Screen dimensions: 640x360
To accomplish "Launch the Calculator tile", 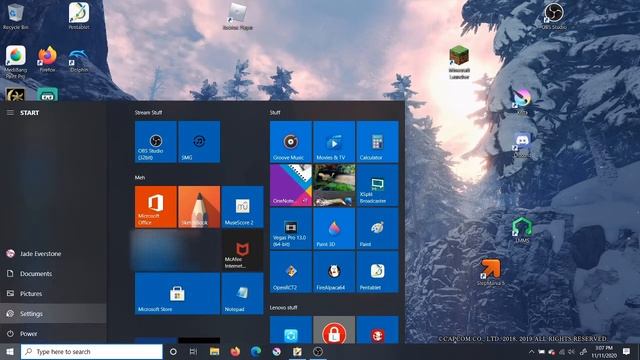I will click(x=377, y=142).
